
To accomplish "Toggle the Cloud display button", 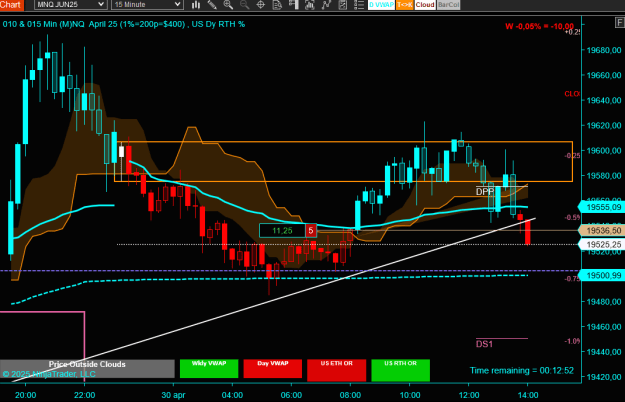I will click(425, 4).
